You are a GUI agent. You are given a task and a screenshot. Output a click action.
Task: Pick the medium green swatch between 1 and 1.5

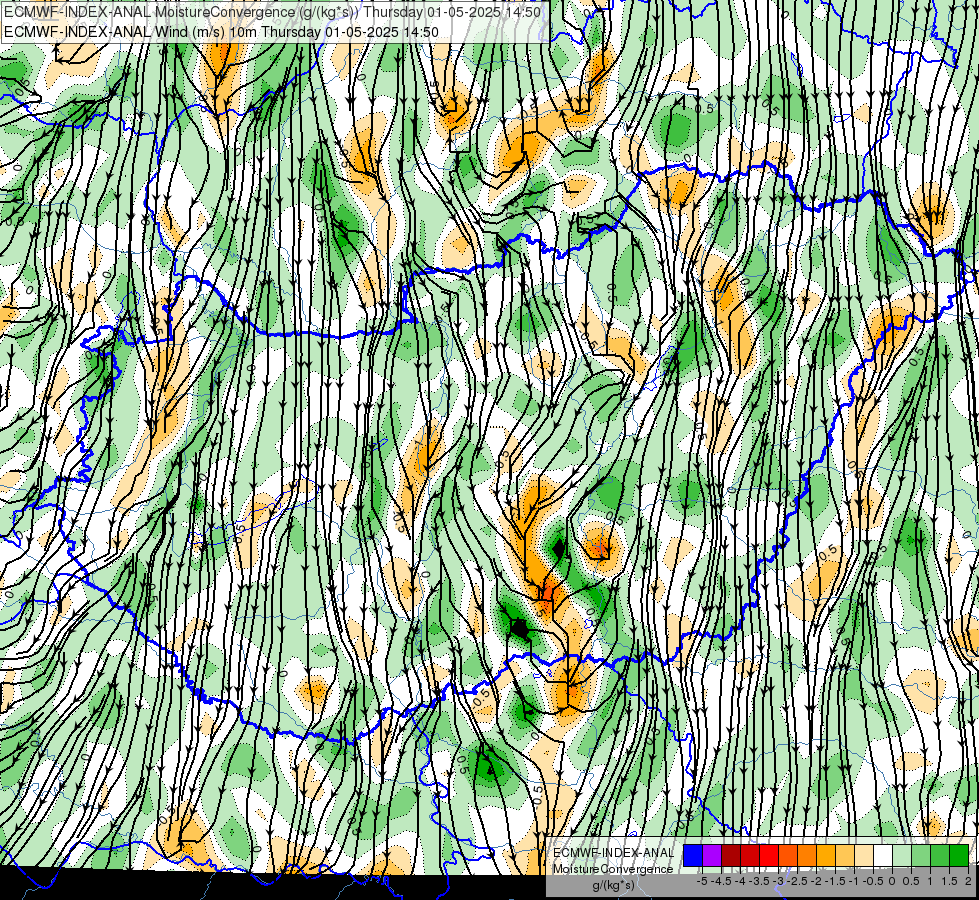[x=940, y=855]
